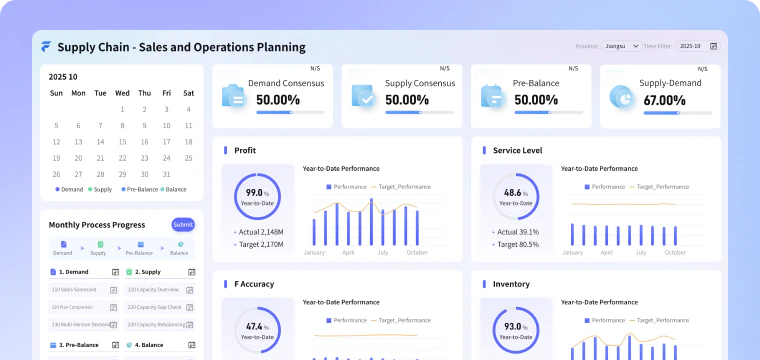
Task: Open 220 Capacity Gap Check item
Action: coord(160,307)
